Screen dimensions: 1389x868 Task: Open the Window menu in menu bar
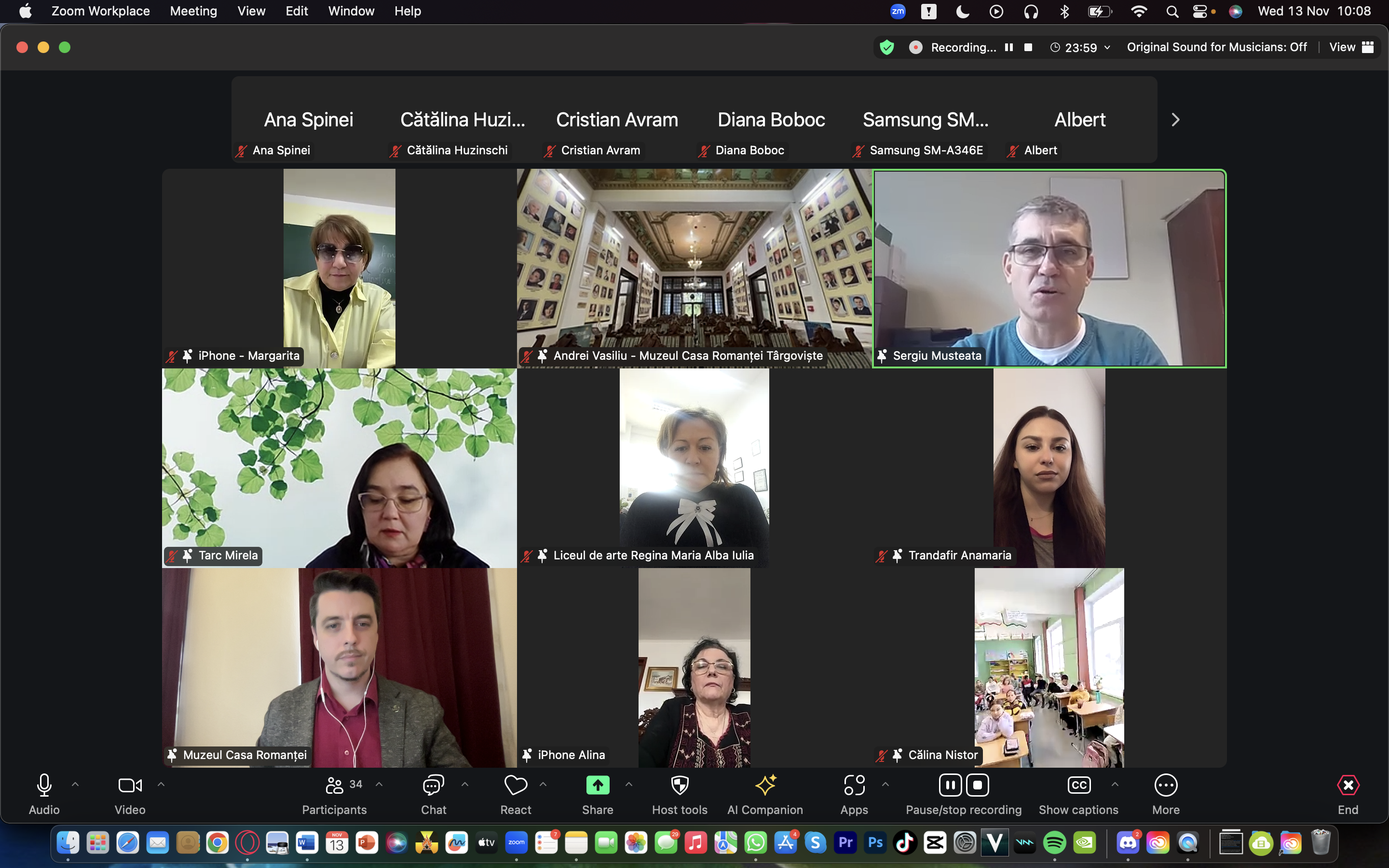pyautogui.click(x=351, y=11)
